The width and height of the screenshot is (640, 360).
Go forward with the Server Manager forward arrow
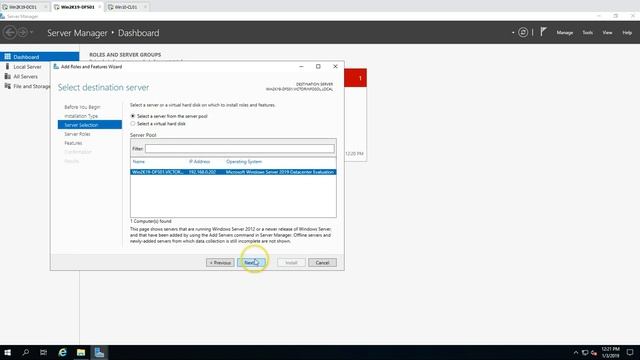coord(23,32)
